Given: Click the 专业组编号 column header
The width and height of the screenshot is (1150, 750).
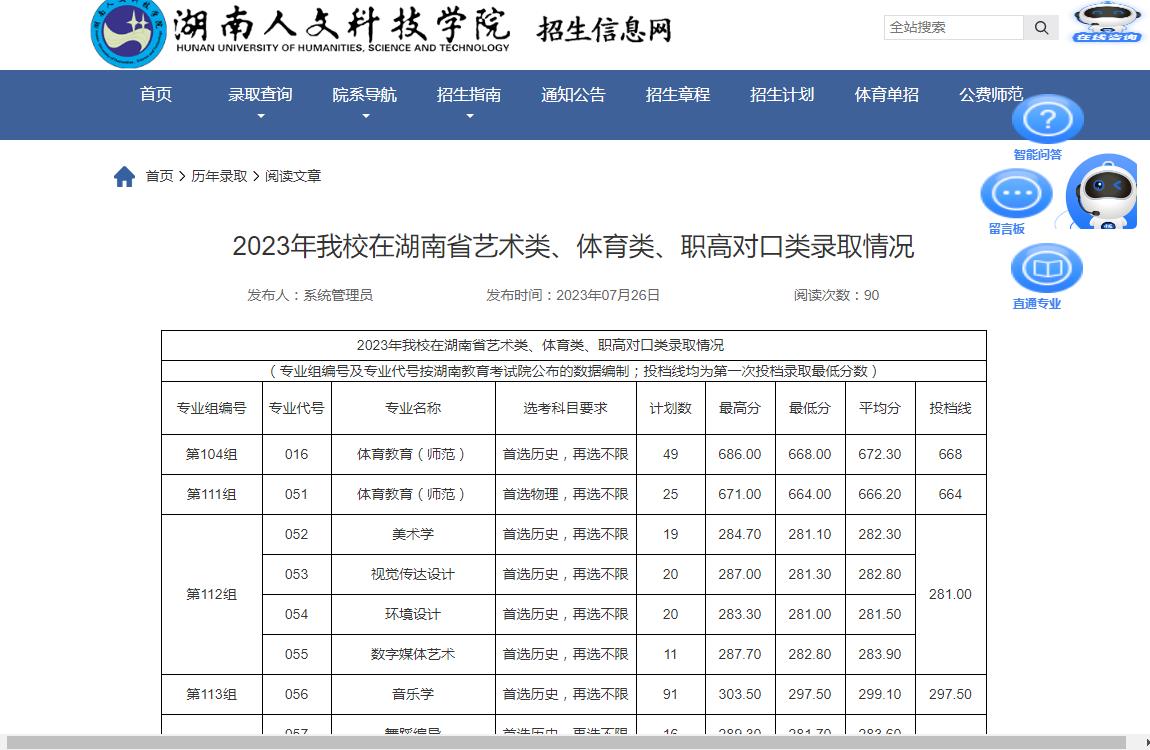Looking at the screenshot, I should [211, 408].
